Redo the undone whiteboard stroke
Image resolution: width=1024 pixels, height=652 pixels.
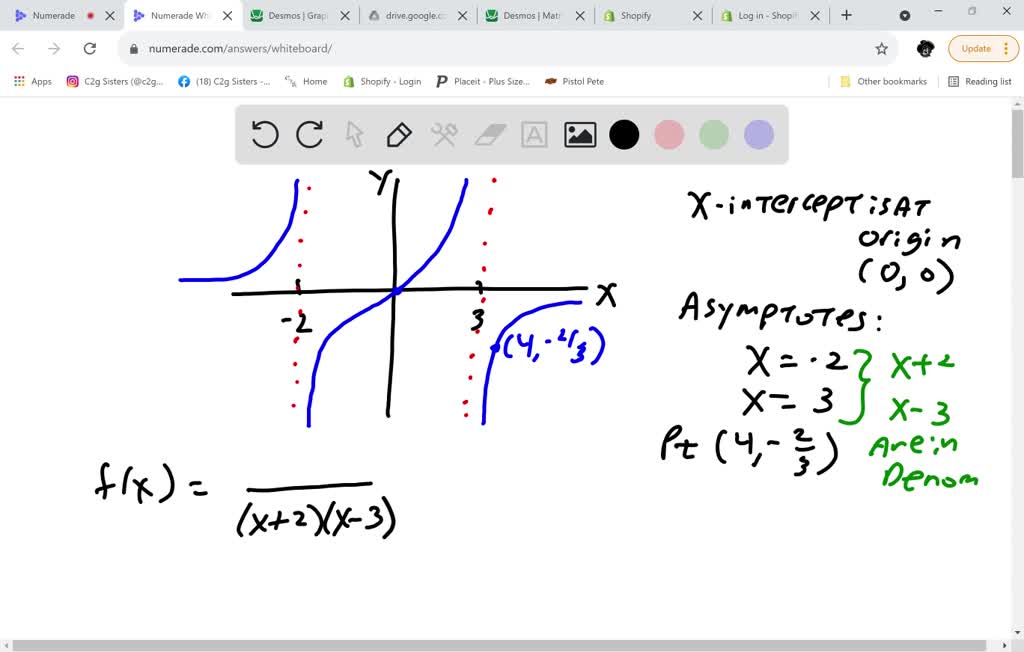pyautogui.click(x=309, y=134)
